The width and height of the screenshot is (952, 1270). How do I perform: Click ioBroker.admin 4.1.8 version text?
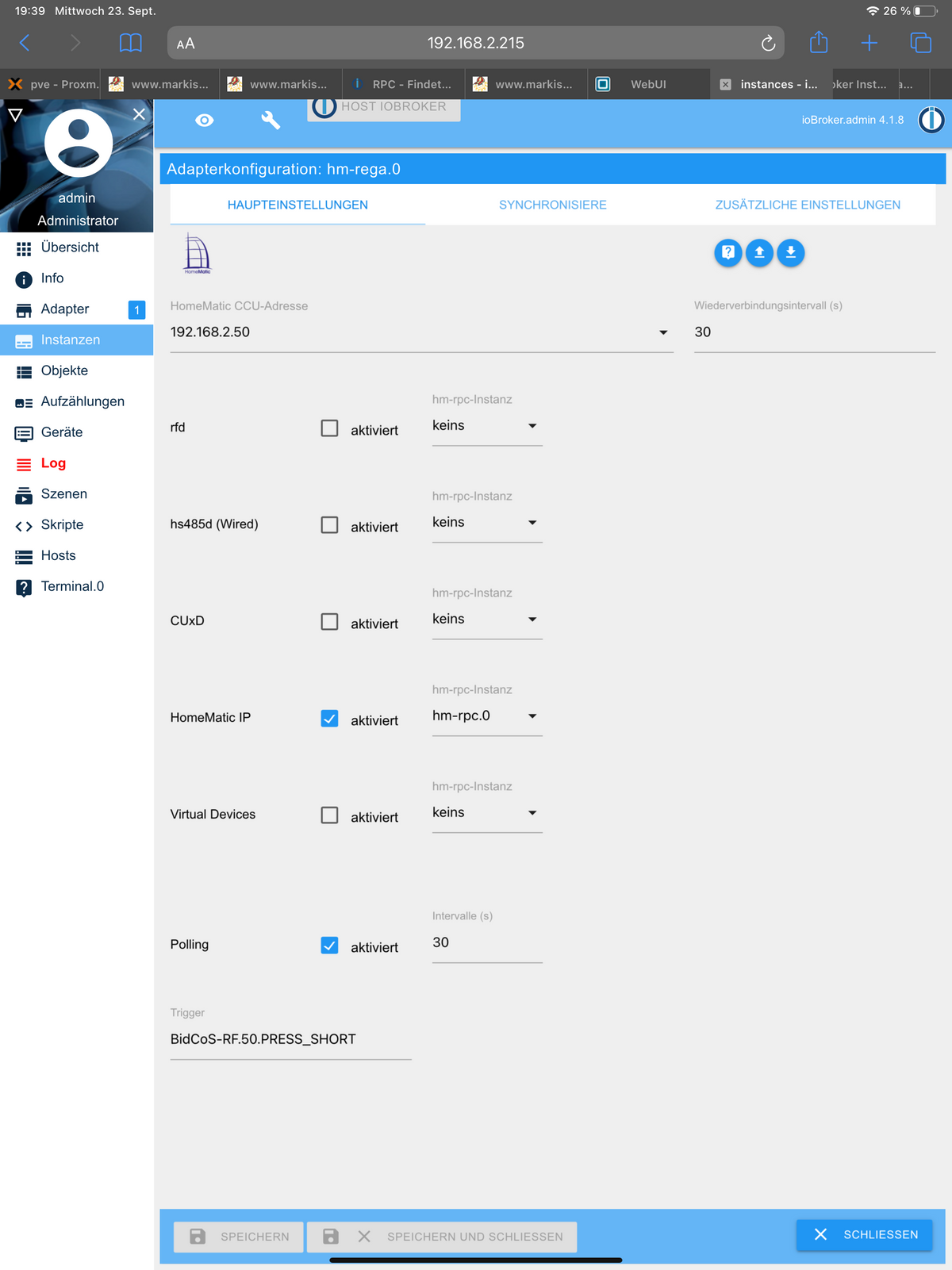click(x=853, y=120)
